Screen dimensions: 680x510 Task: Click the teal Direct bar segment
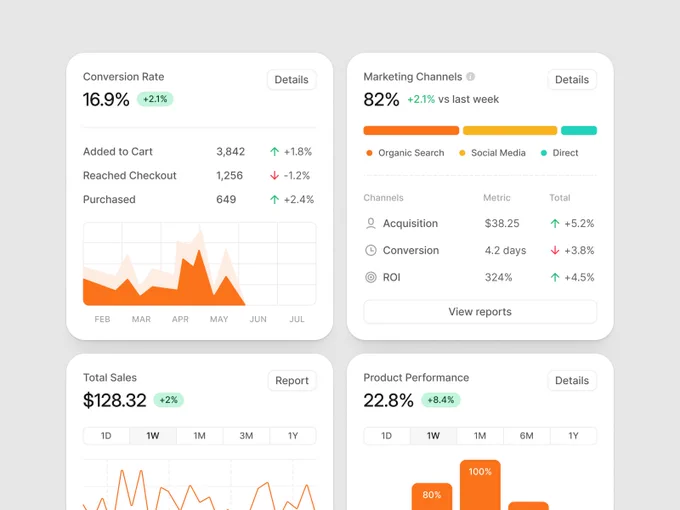tap(579, 131)
